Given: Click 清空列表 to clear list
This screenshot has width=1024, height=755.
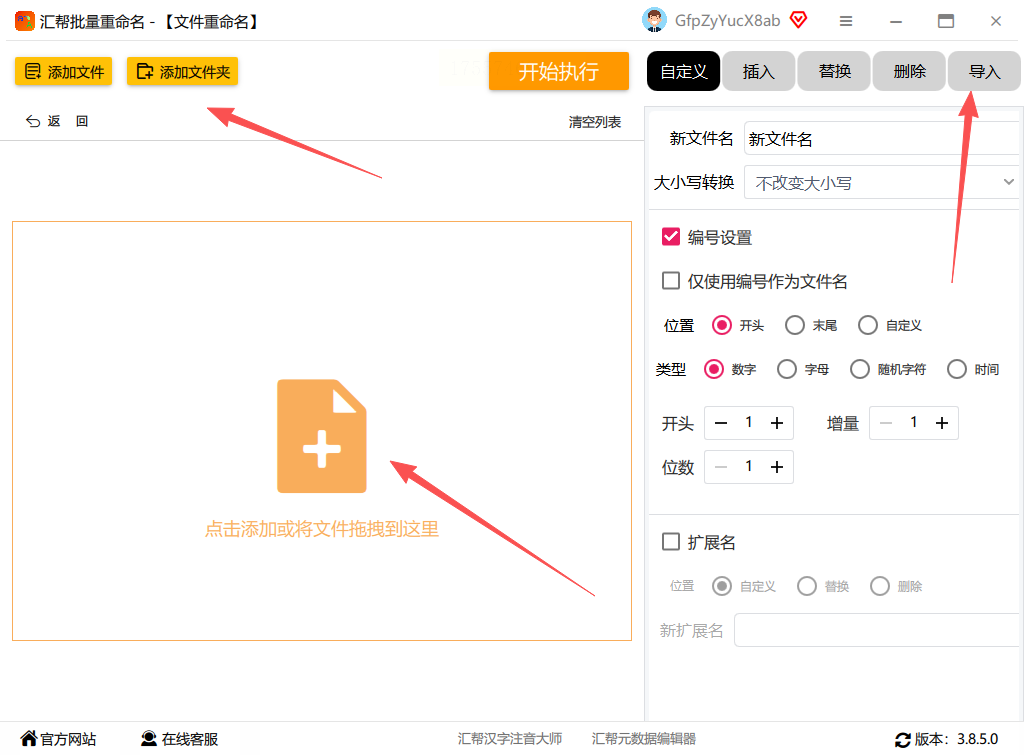Looking at the screenshot, I should coord(594,122).
